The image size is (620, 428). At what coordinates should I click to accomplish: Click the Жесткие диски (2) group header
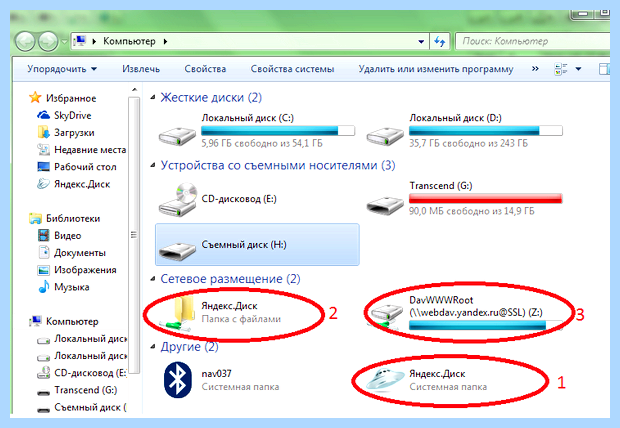(x=211, y=97)
